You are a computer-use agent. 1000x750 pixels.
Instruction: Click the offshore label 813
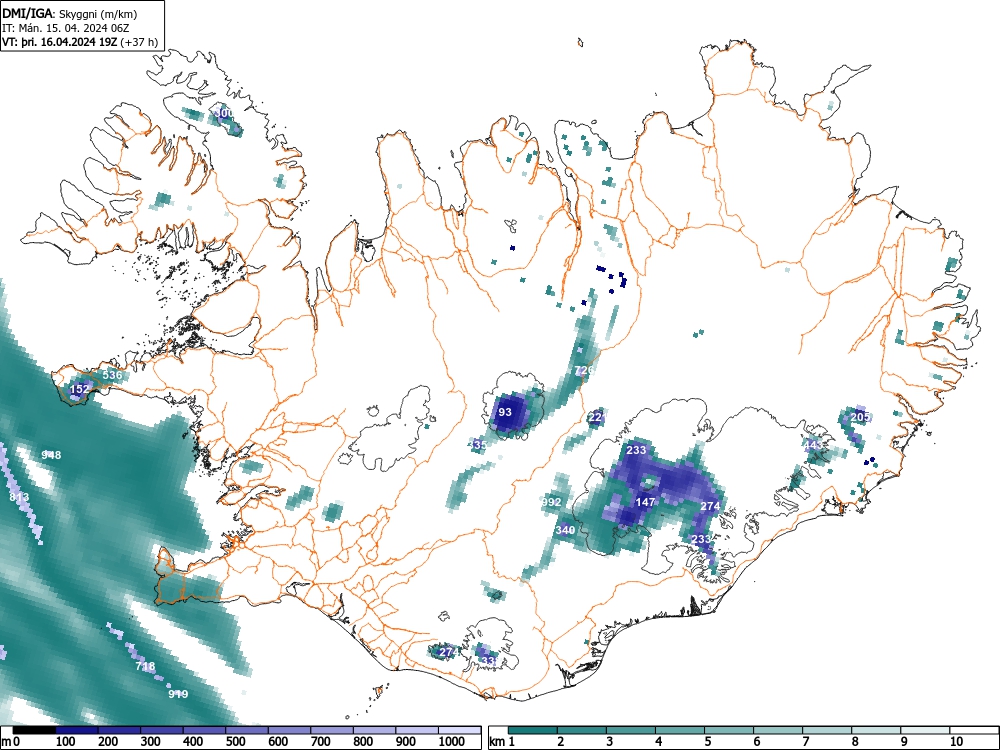(19, 497)
